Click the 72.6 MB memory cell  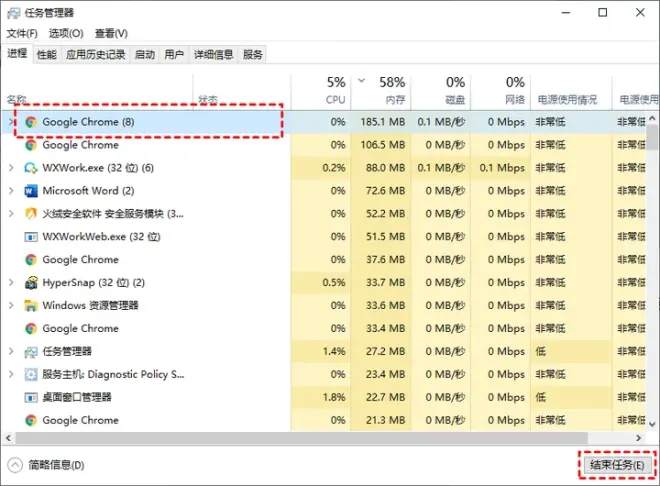tap(381, 191)
